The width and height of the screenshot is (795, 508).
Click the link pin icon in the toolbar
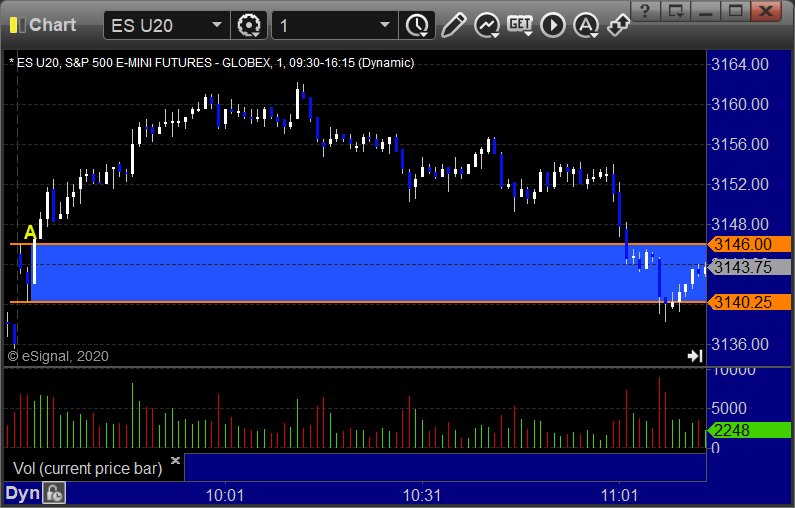(618, 25)
